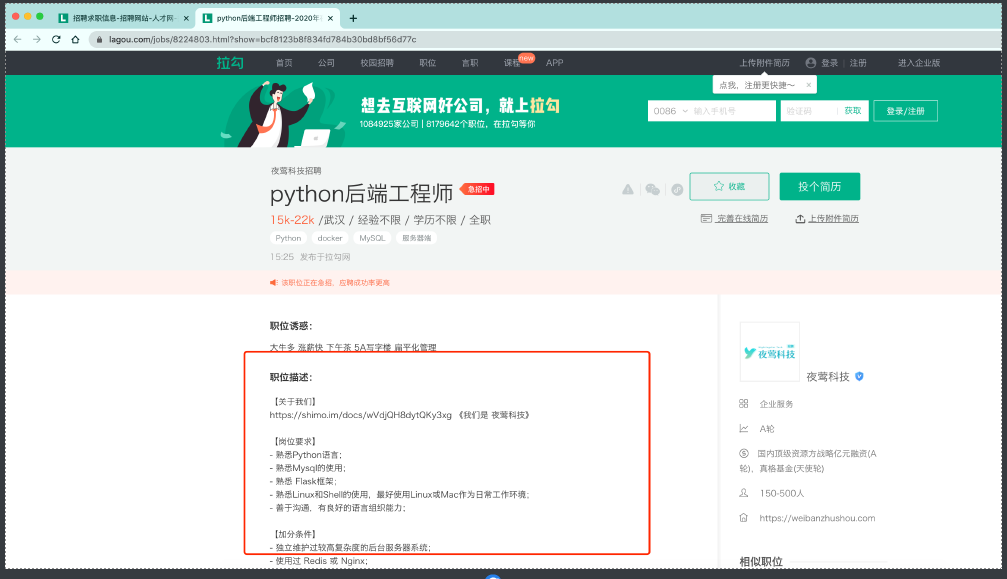This screenshot has height=579, width=1007.
Task: Click the 企业服务 industry icon
Action: pyautogui.click(x=744, y=404)
